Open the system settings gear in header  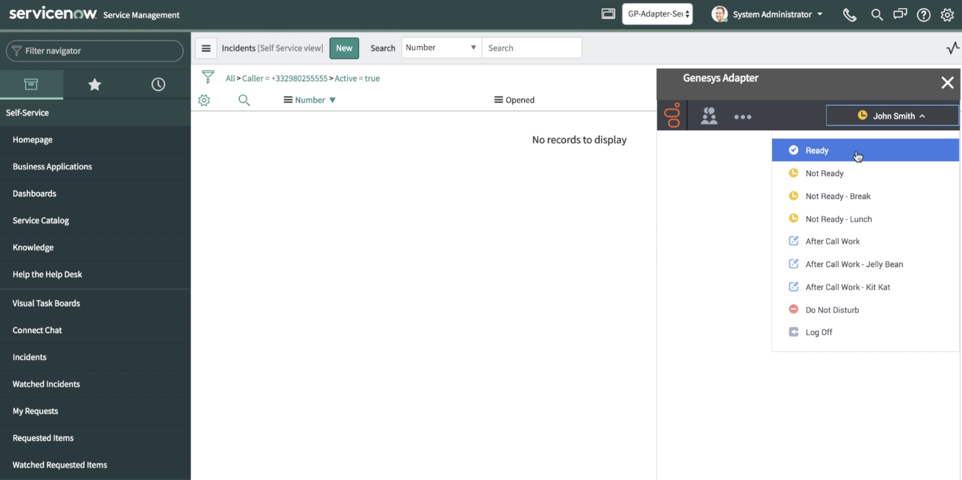click(x=947, y=15)
